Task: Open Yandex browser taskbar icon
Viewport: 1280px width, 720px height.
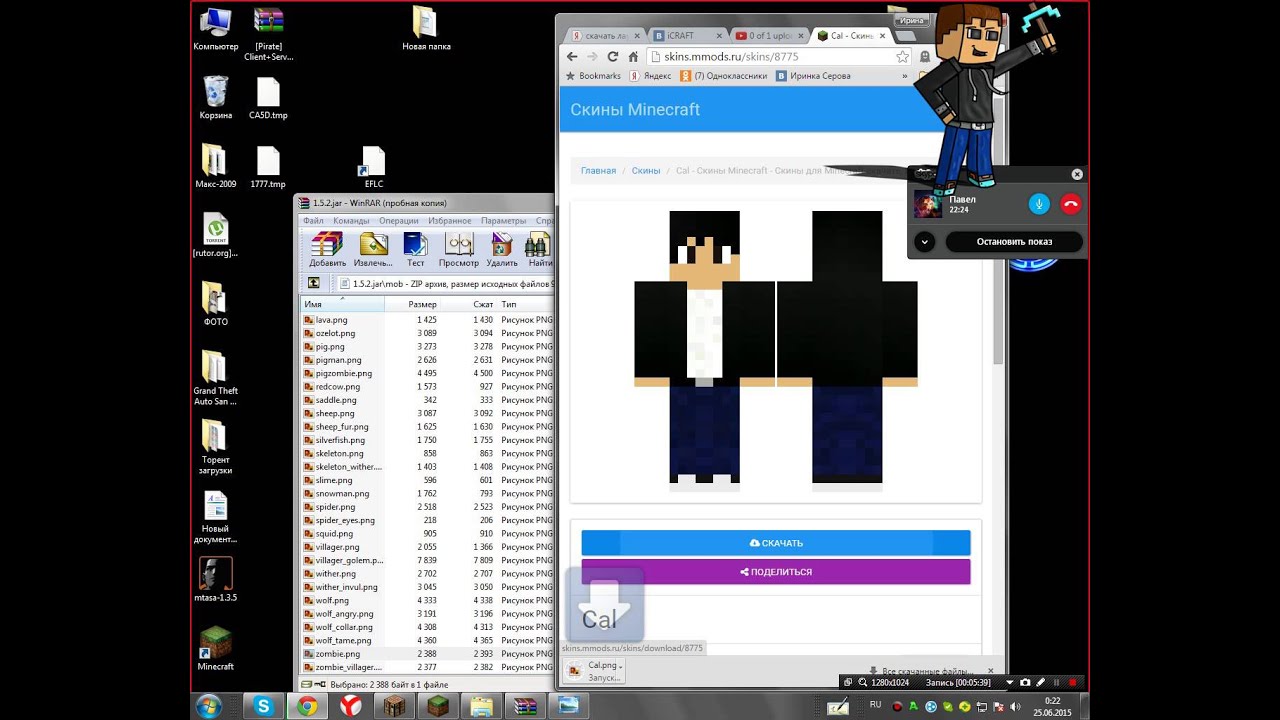Action: 350,706
